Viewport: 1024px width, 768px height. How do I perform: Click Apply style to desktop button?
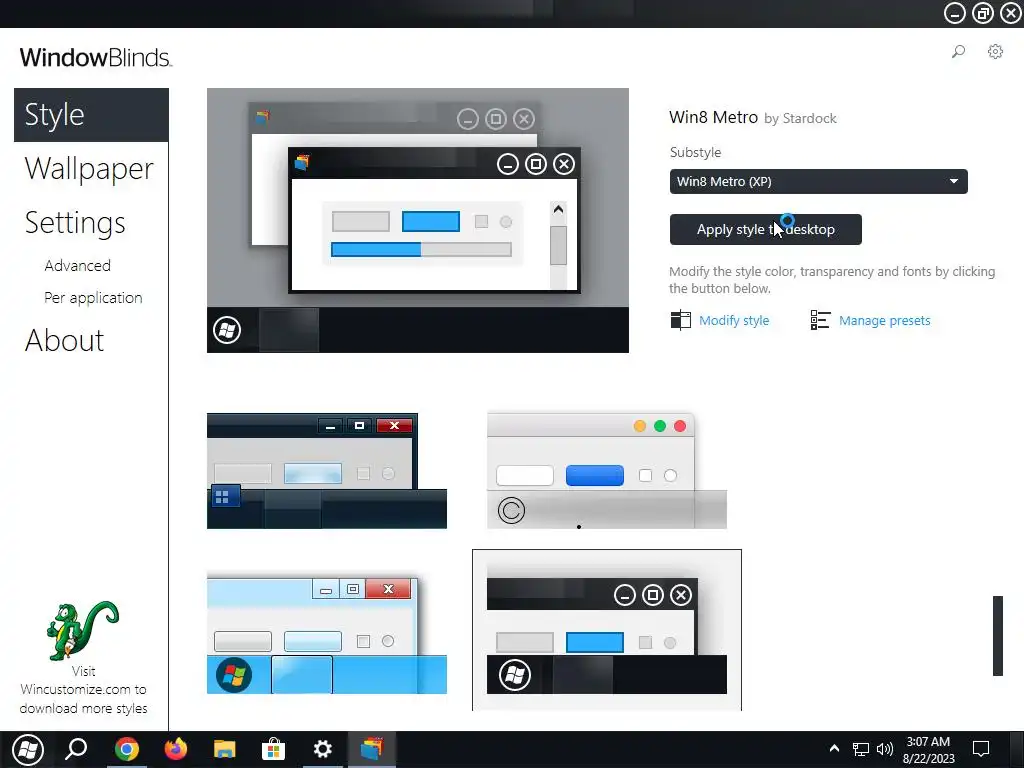765,229
